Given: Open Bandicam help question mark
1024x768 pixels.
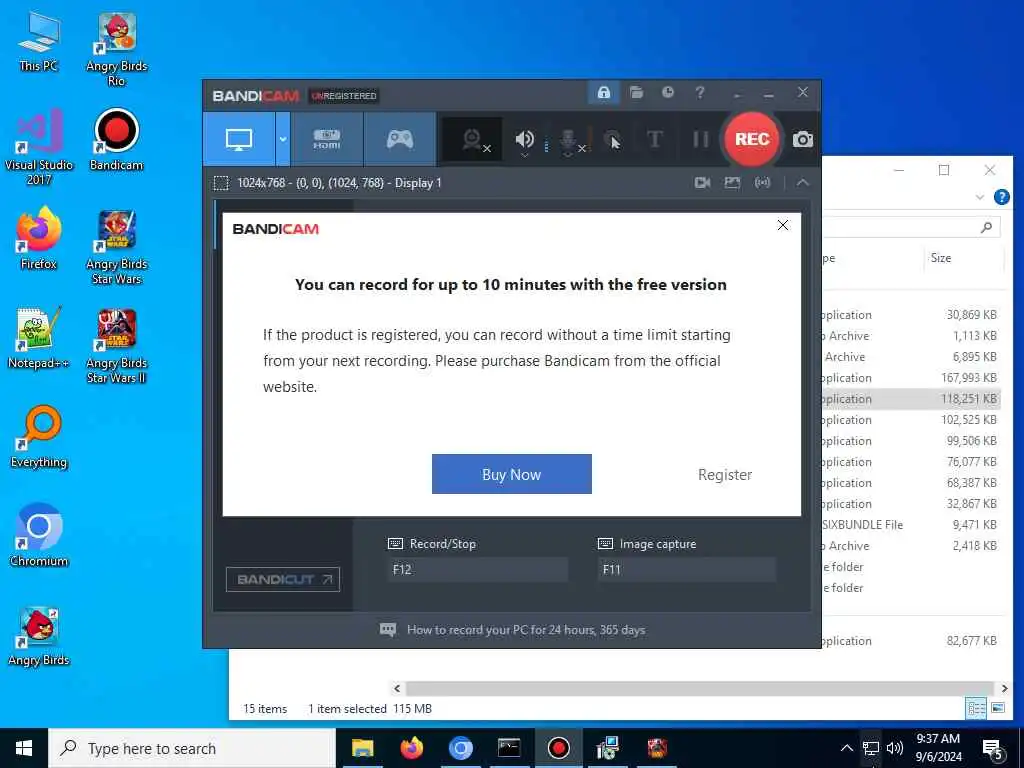Looking at the screenshot, I should click(700, 93).
